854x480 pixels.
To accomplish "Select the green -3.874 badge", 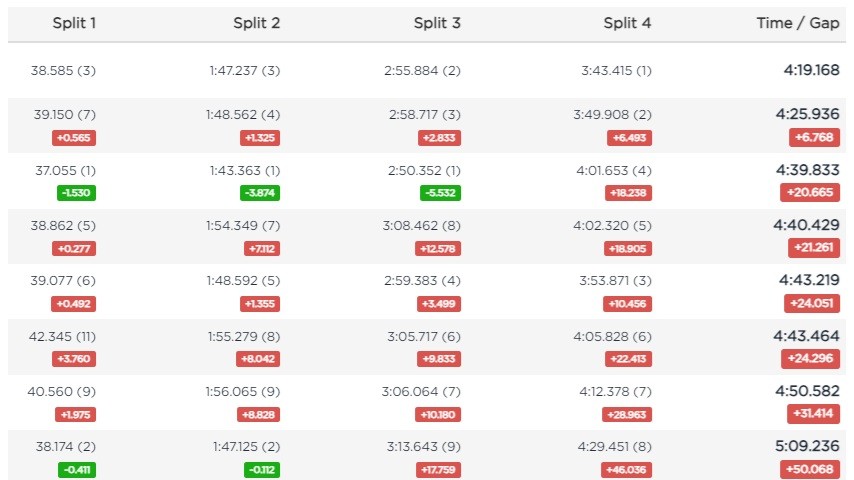I will (260, 192).
